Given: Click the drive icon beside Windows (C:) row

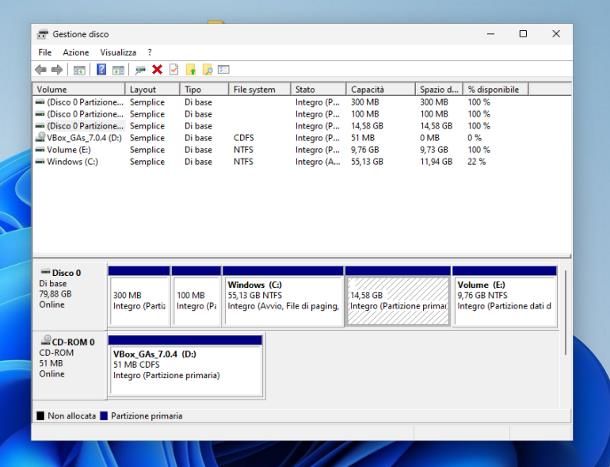Looking at the screenshot, I should 40,162.
